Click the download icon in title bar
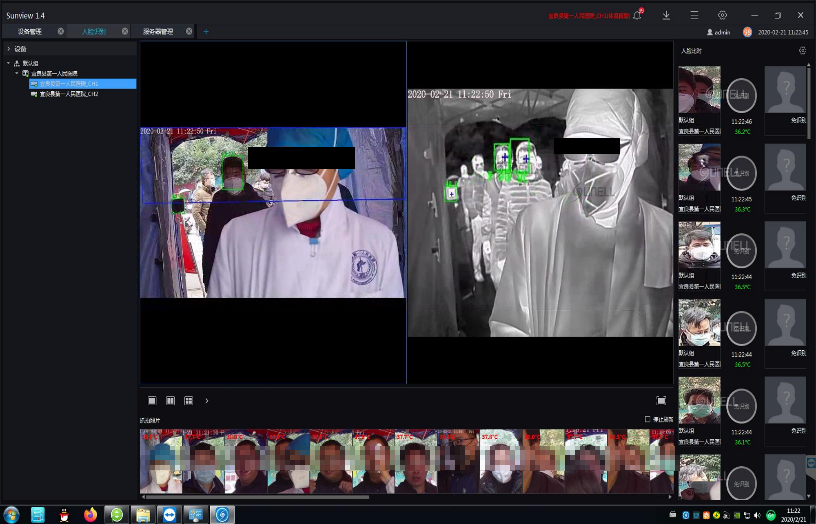Viewport: 816px width, 524px height. click(x=666, y=16)
